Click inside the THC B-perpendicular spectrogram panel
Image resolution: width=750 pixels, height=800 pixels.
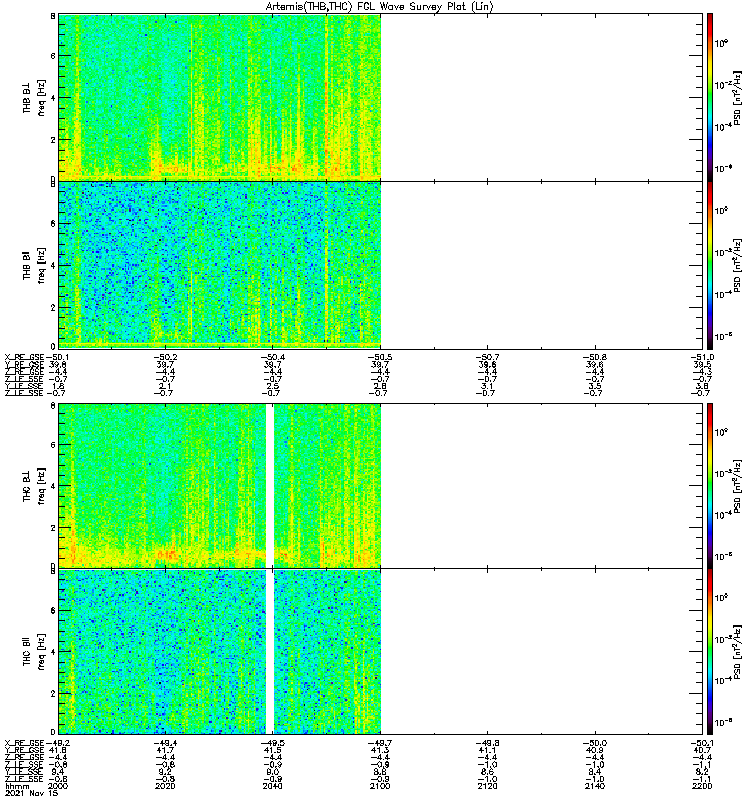pos(381,485)
